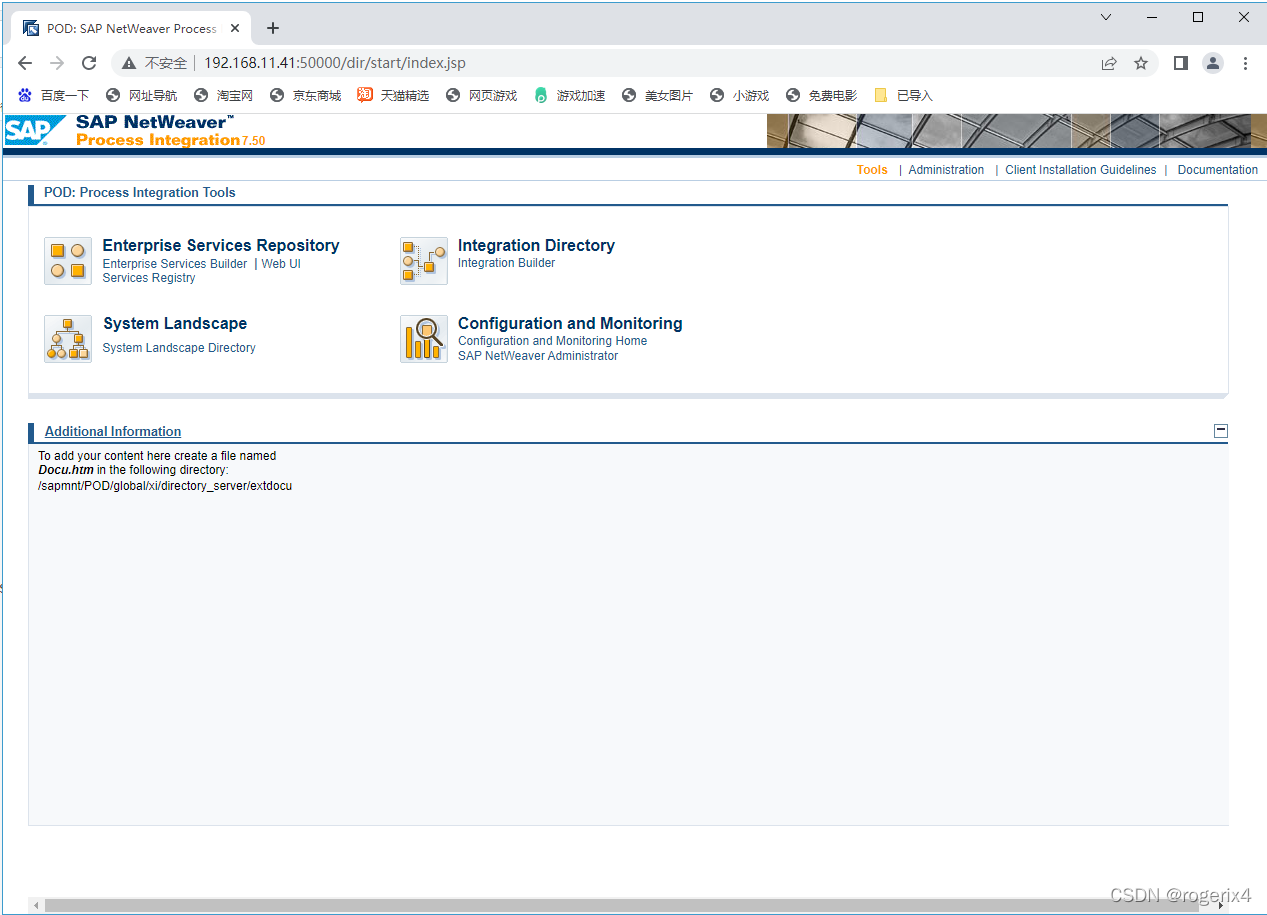Reload the page with refresh icon

click(89, 63)
